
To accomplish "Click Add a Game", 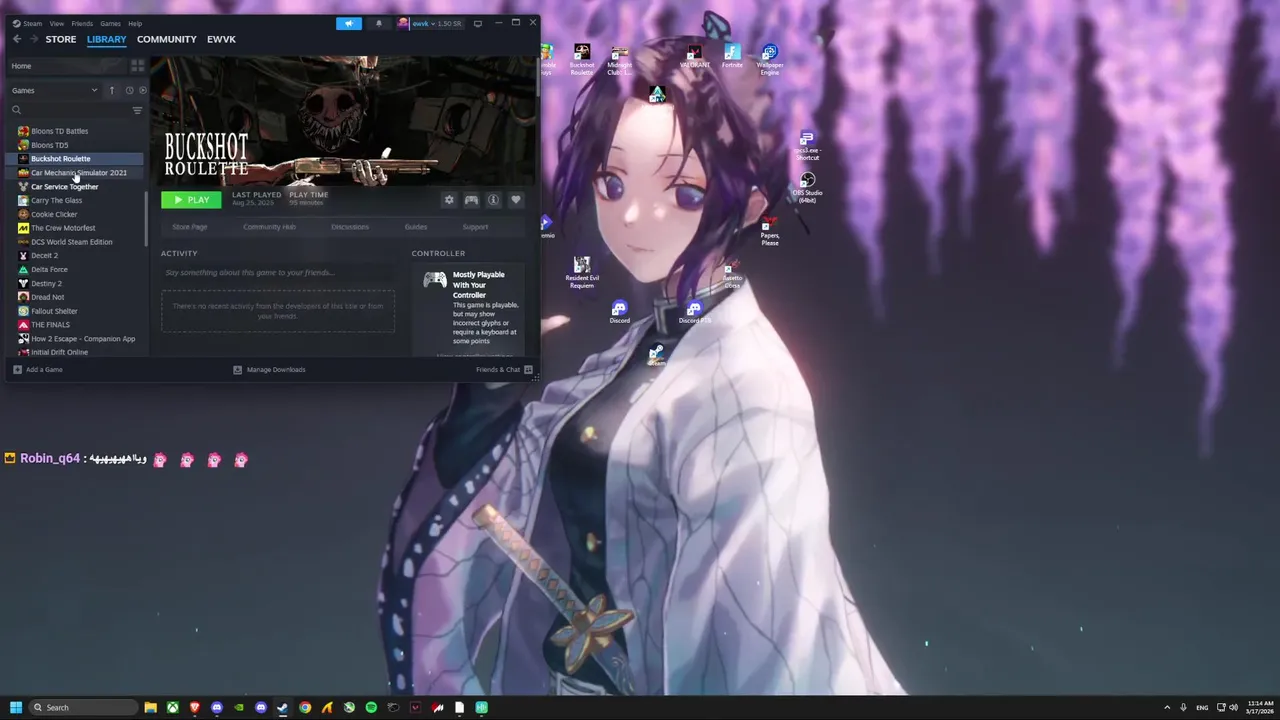I will [x=37, y=370].
